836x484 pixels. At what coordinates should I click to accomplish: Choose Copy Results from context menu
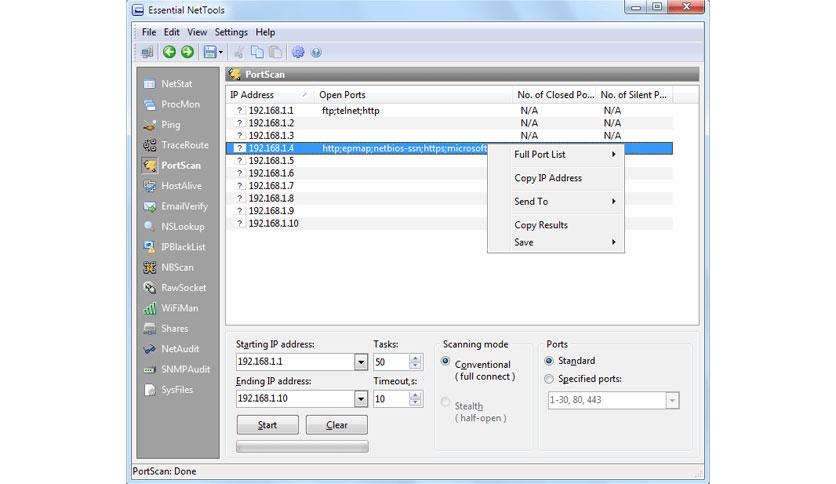[556, 225]
